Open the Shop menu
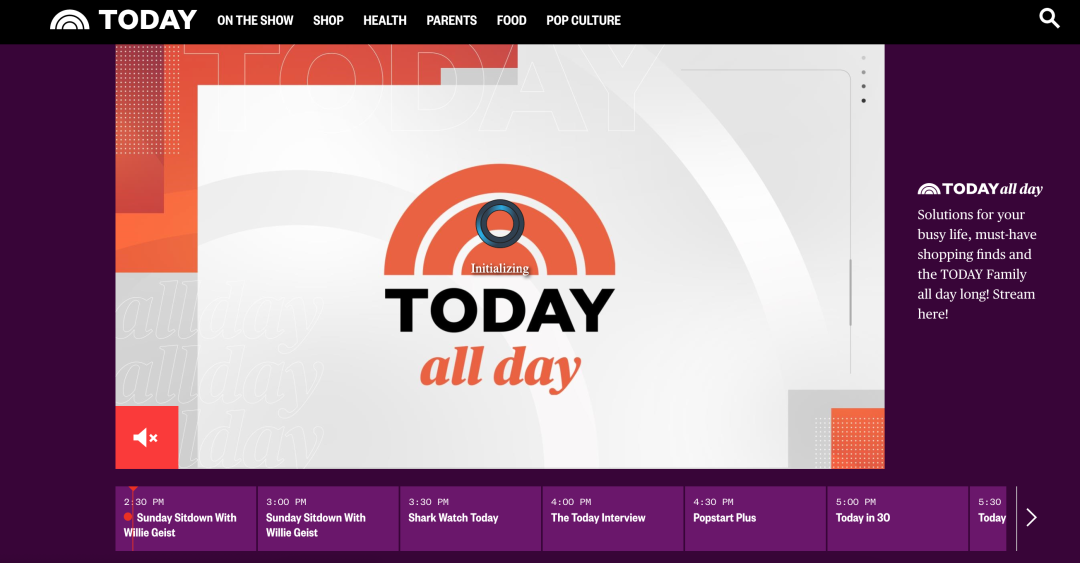The image size is (1080, 563). 328,20
